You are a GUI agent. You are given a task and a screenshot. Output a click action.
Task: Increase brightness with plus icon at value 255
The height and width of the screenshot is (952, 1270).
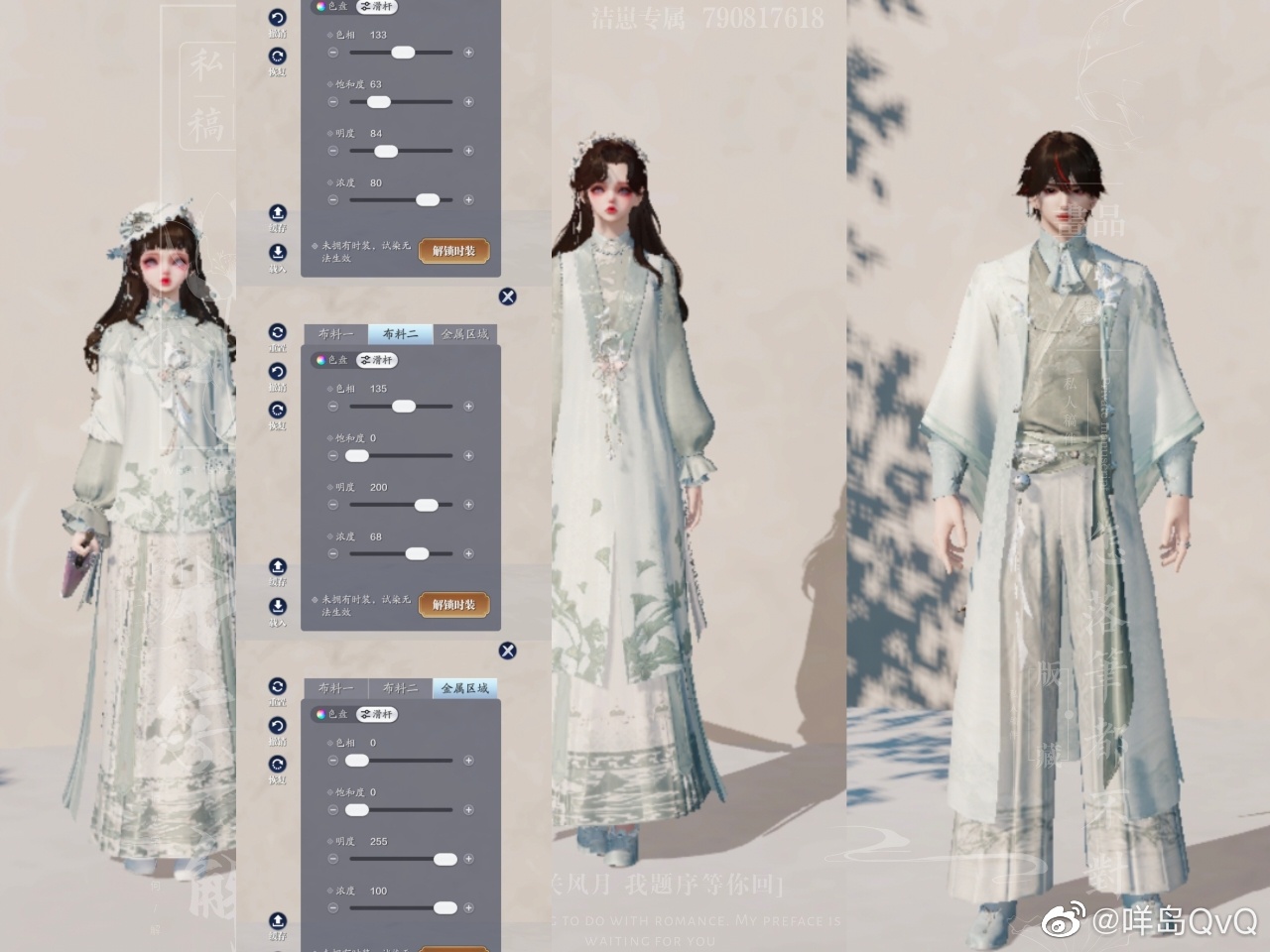tap(468, 859)
